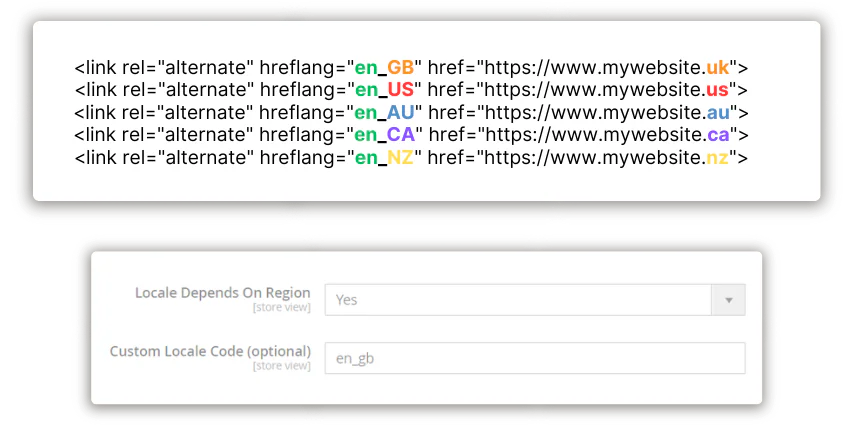Screen dimensions: 853x425
Task: Click the purple "ca" domain suffix
Action: pos(717,134)
